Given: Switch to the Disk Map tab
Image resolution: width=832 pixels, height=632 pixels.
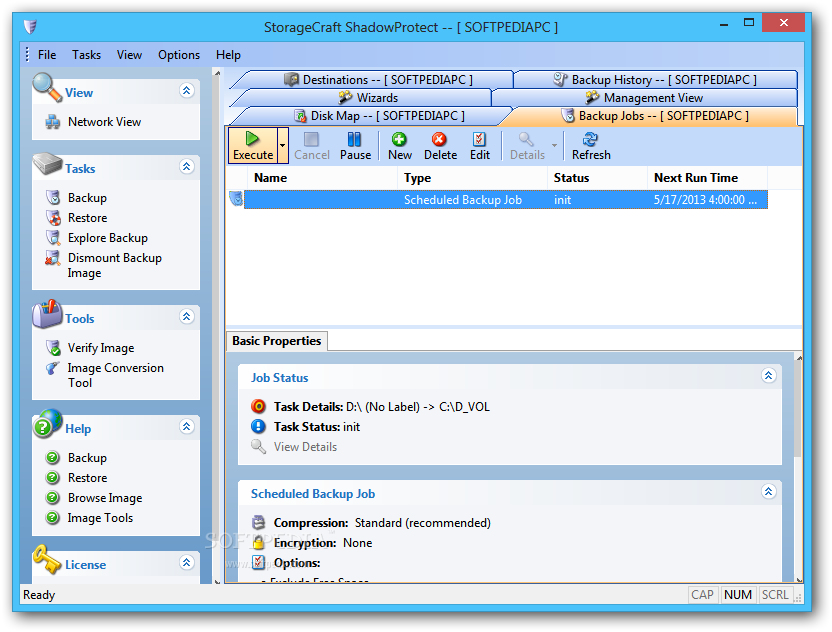Looking at the screenshot, I should tap(379, 116).
